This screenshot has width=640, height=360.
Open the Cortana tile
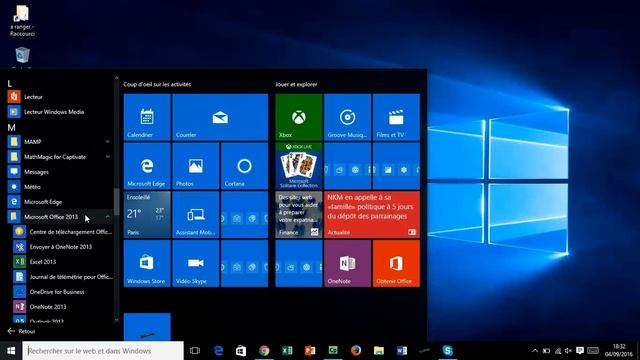244,166
